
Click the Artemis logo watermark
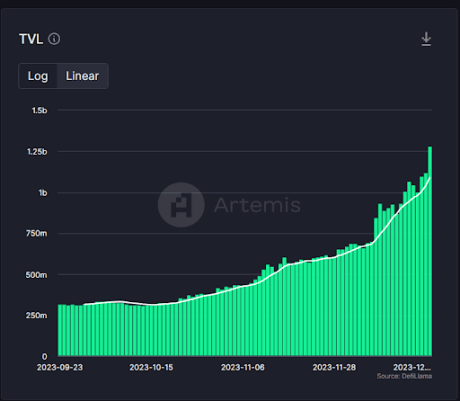(181, 205)
